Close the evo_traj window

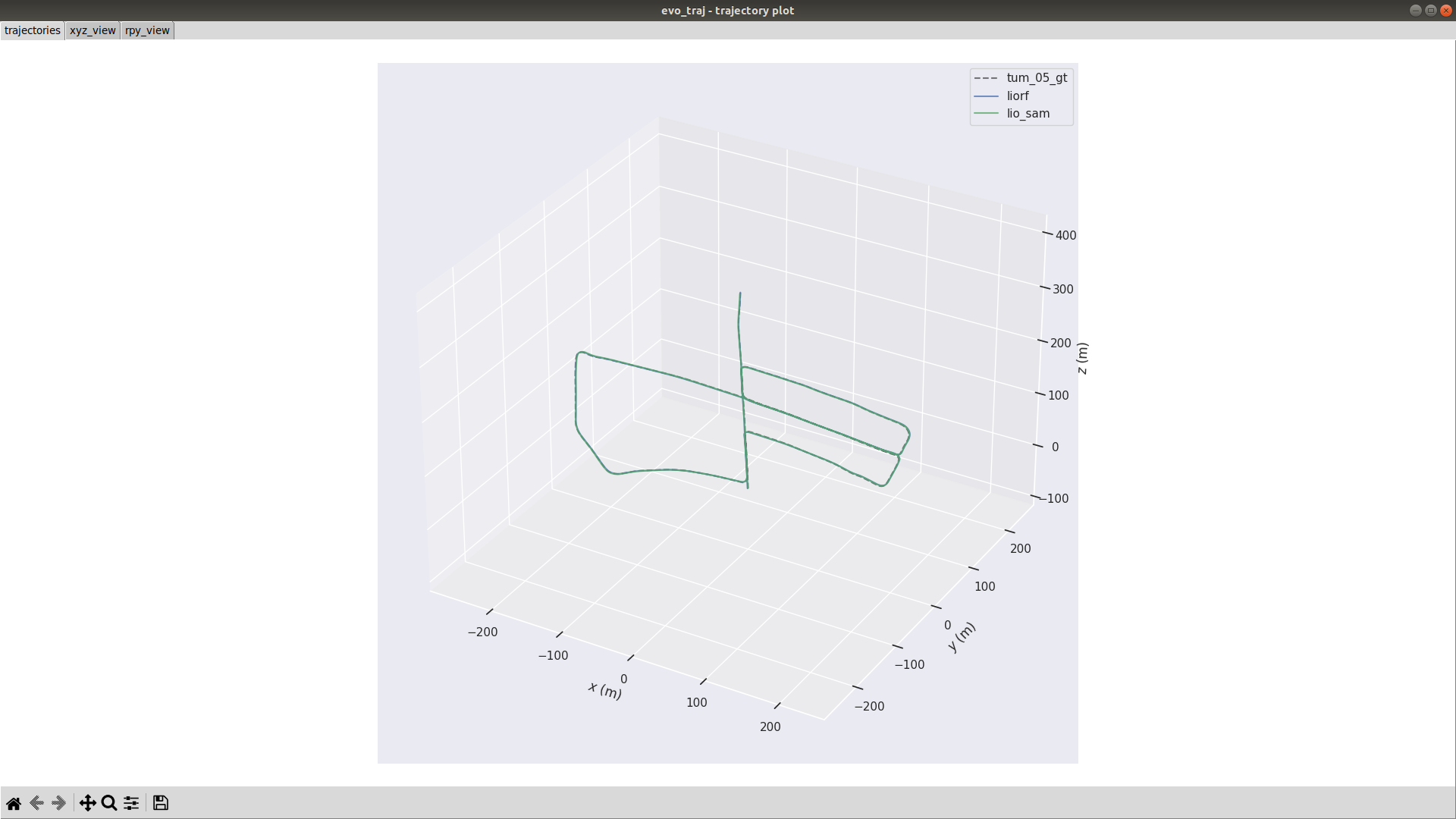tap(1446, 11)
